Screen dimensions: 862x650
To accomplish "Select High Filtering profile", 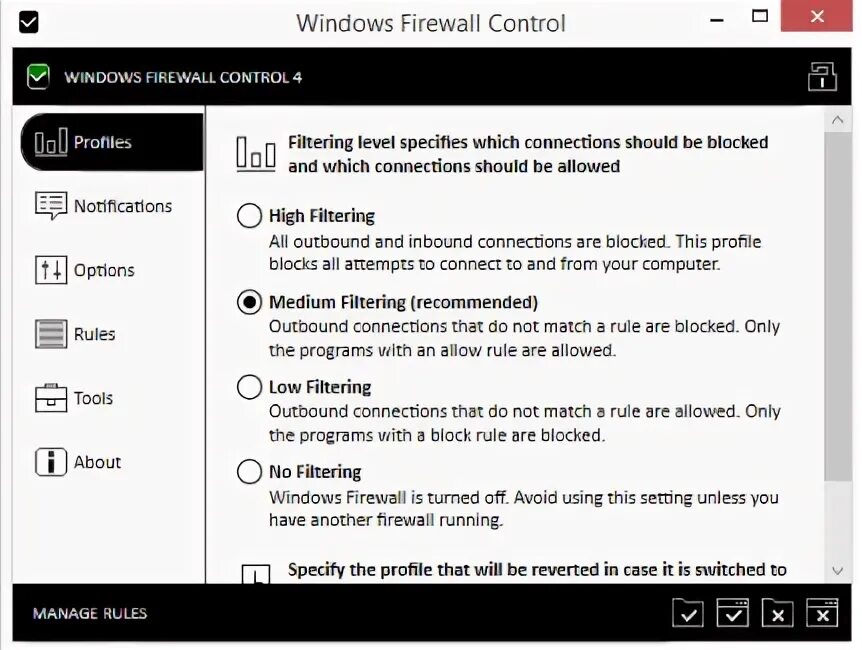I will (x=249, y=216).
